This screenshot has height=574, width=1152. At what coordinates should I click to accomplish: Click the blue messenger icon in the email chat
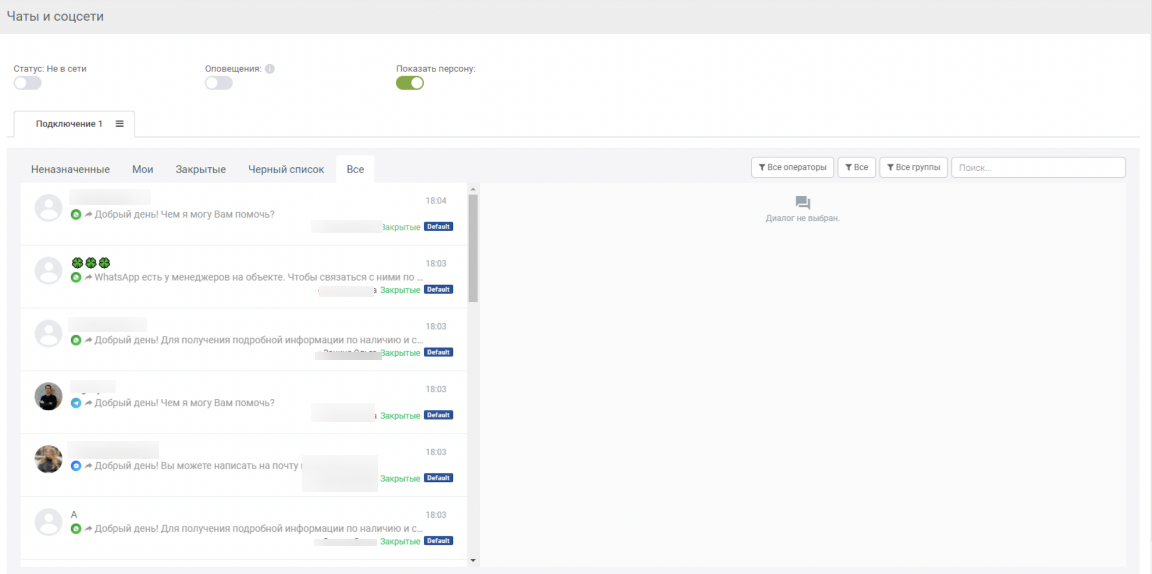(x=76, y=466)
